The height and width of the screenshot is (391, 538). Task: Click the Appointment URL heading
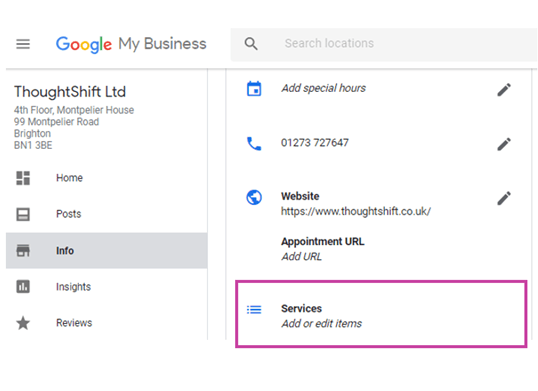point(323,241)
